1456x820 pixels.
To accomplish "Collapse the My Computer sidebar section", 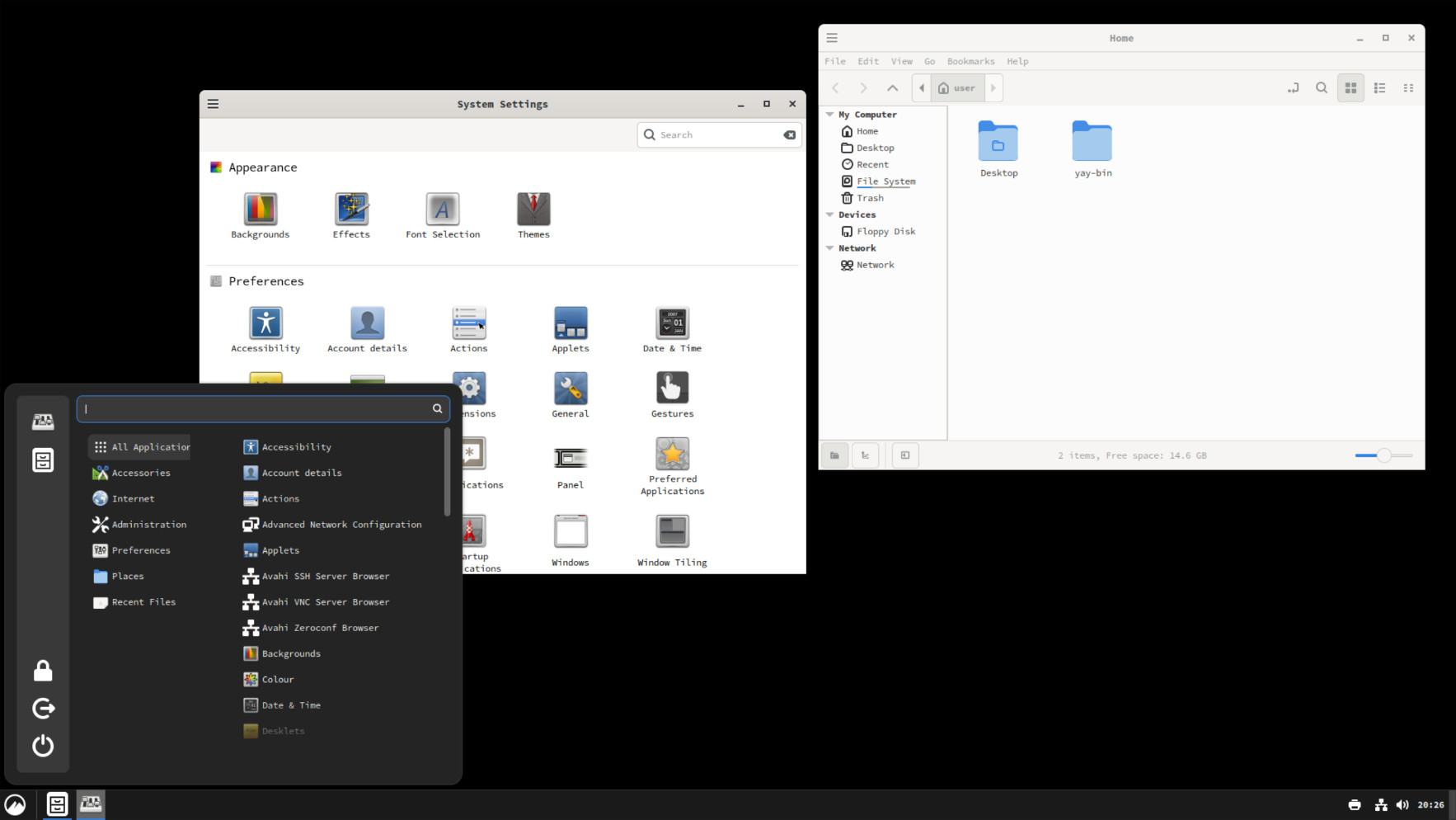I will [x=830, y=115].
